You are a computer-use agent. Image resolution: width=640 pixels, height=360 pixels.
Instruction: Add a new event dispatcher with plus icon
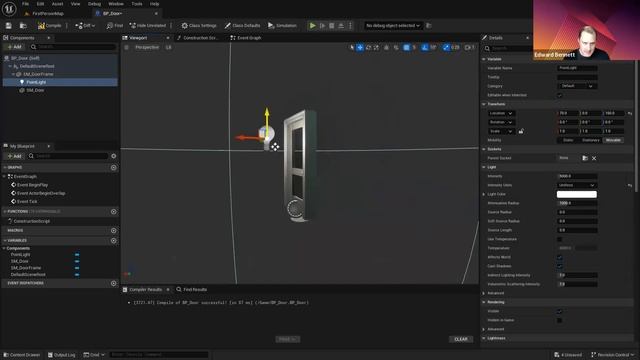pyautogui.click(x=113, y=283)
